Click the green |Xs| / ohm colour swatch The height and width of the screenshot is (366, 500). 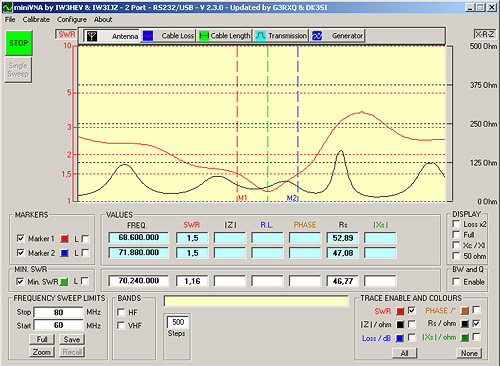tap(465, 337)
